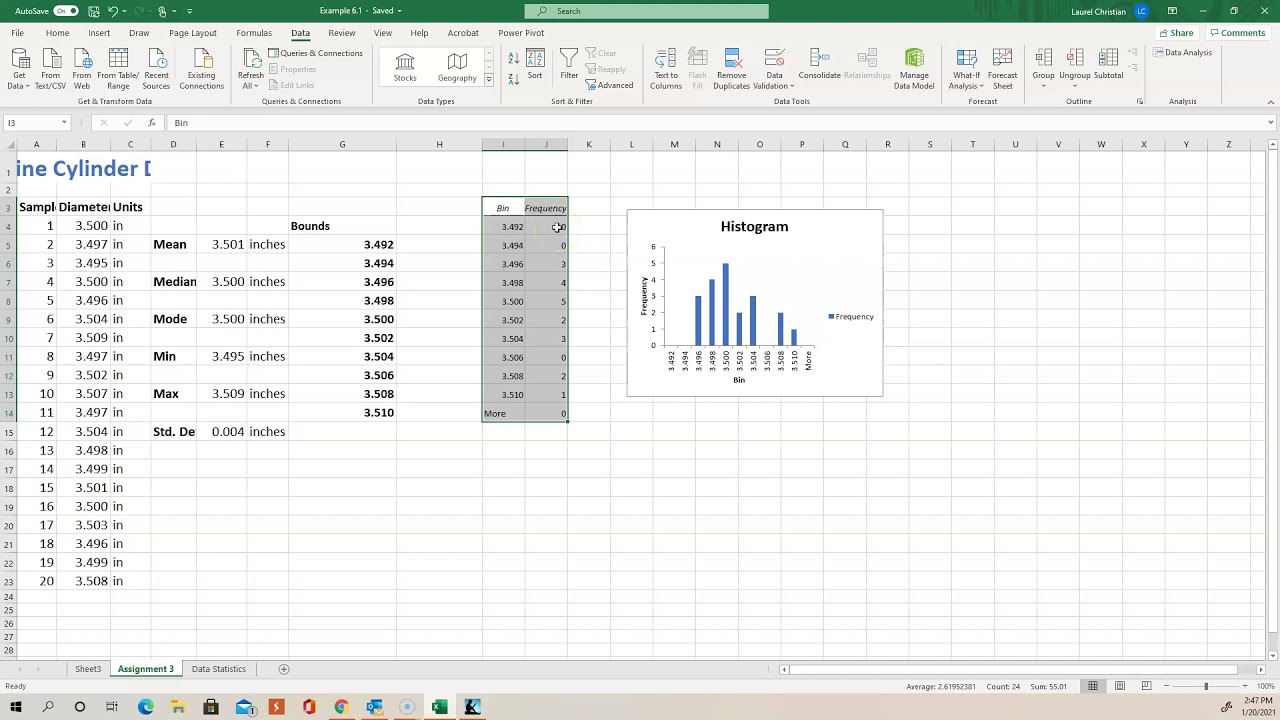Select the Data Statistics sheet tab

pyautogui.click(x=218, y=669)
